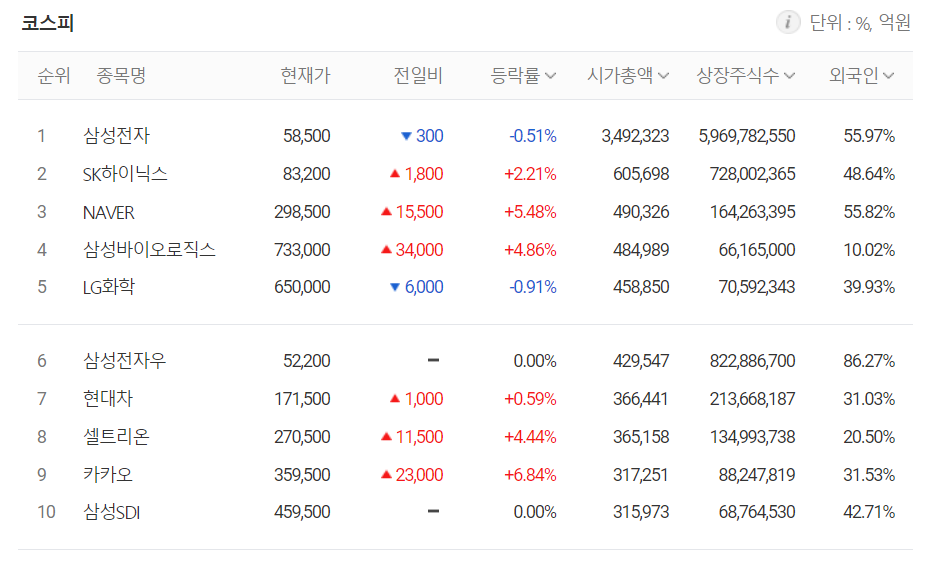Click listed shares 5,969,782,550
This screenshot has height=568, width=951.
pos(747,136)
